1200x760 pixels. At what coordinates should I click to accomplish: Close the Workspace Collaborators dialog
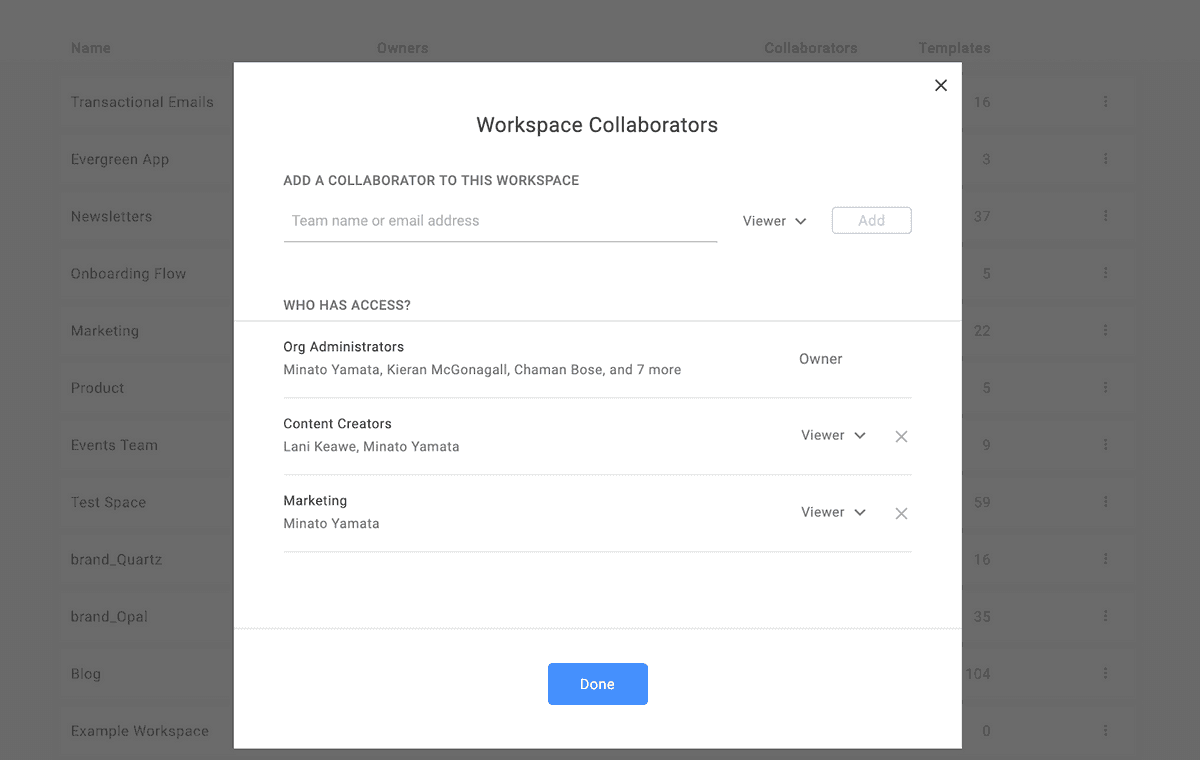(x=940, y=86)
